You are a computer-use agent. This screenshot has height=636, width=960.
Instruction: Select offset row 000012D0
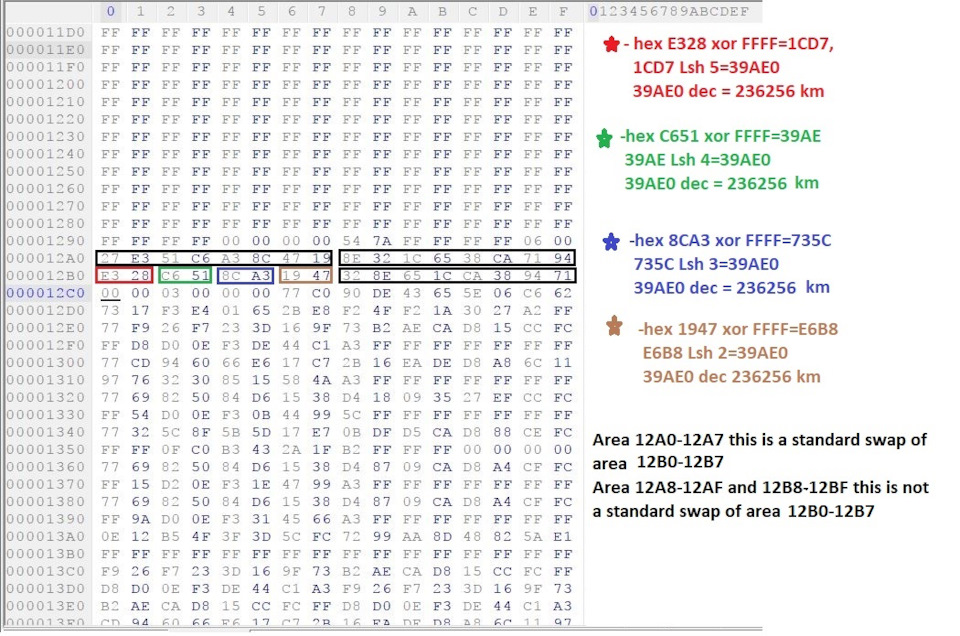(x=46, y=310)
